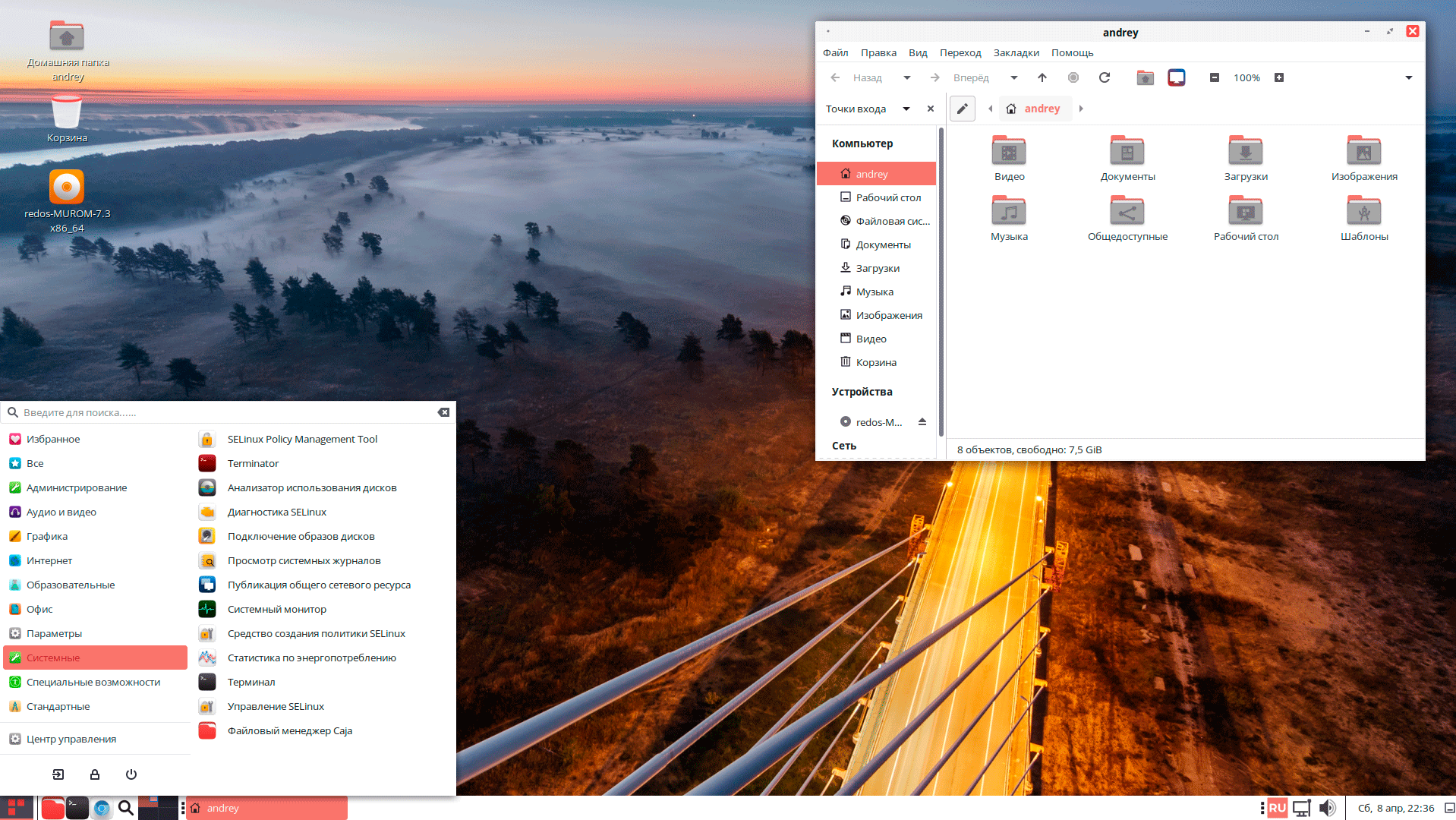Click the lock screen icon
This screenshot has width=1456, height=820.
click(x=95, y=774)
